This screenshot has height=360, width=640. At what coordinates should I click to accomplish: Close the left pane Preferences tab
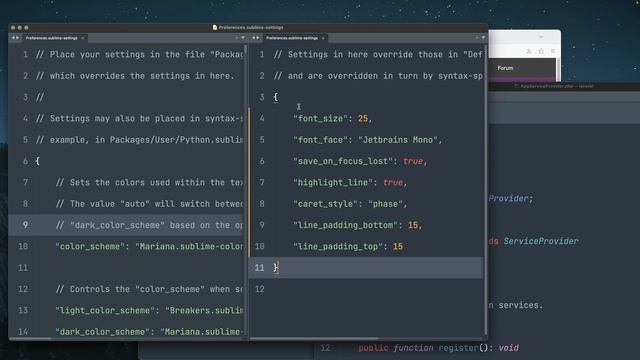(83, 38)
